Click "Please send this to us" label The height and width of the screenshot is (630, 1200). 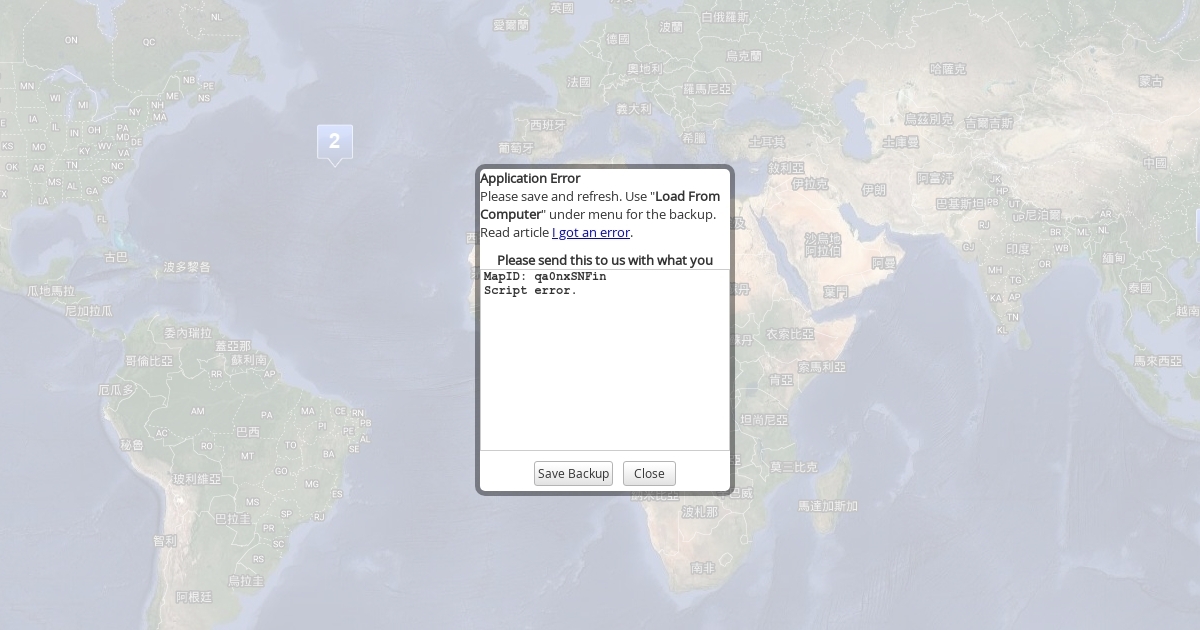(605, 260)
